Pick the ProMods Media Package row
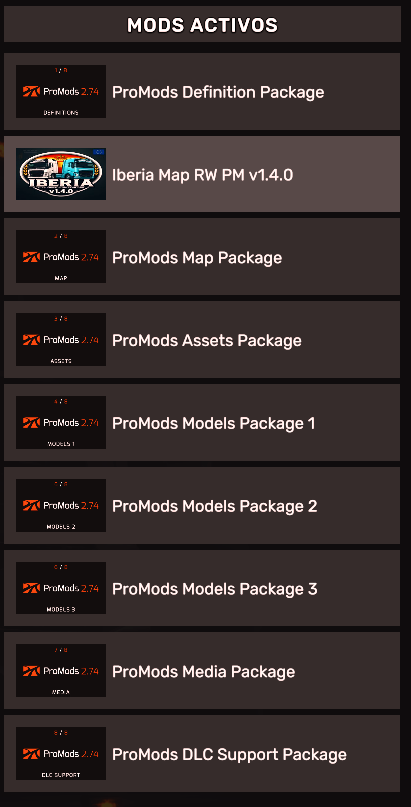The width and height of the screenshot is (411, 807). [x=202, y=671]
